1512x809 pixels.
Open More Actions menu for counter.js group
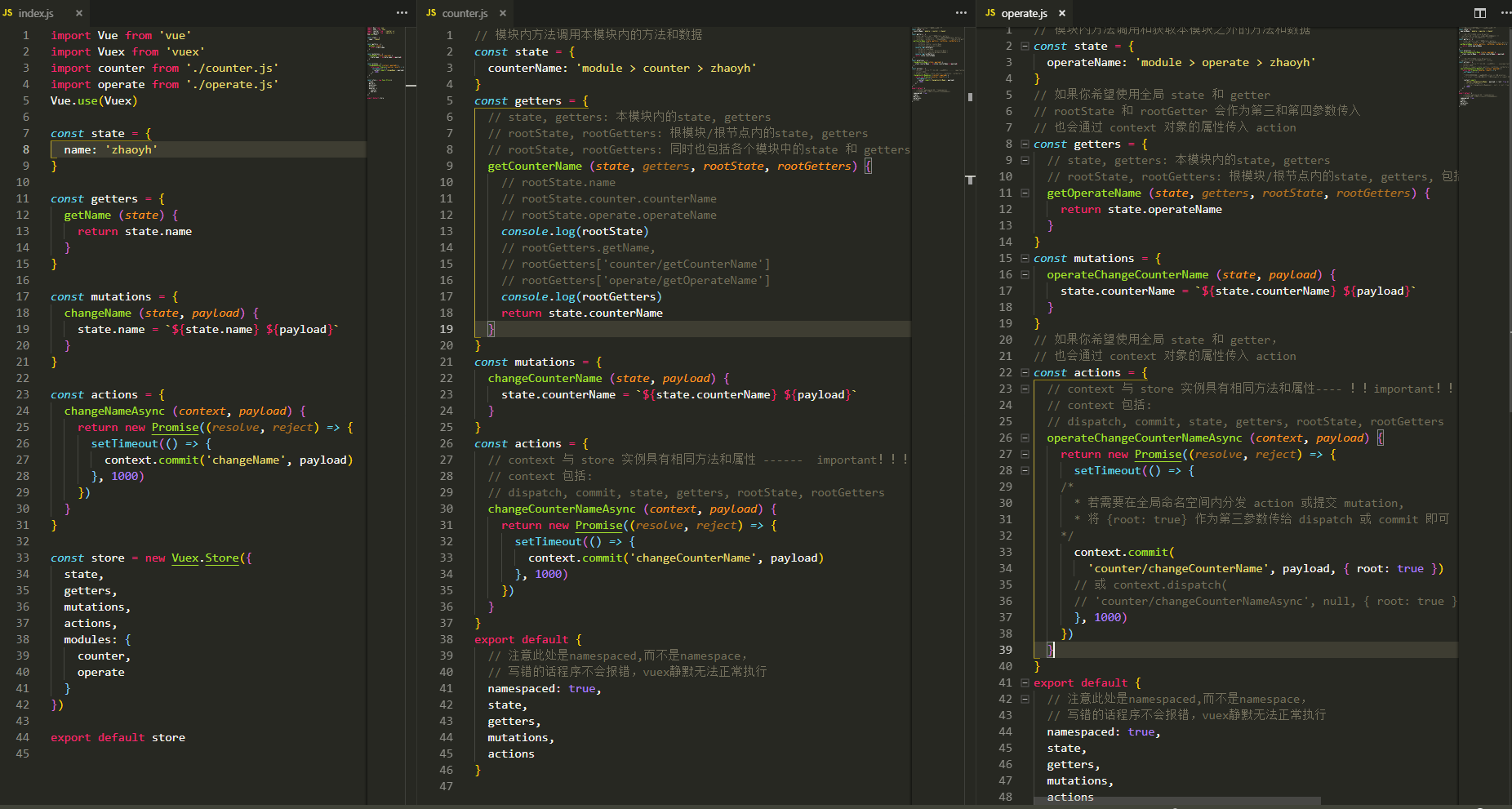pyautogui.click(x=961, y=12)
